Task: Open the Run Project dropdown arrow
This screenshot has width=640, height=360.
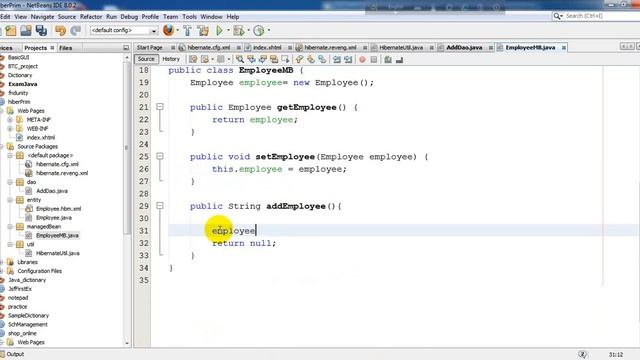Action: tap(228, 31)
